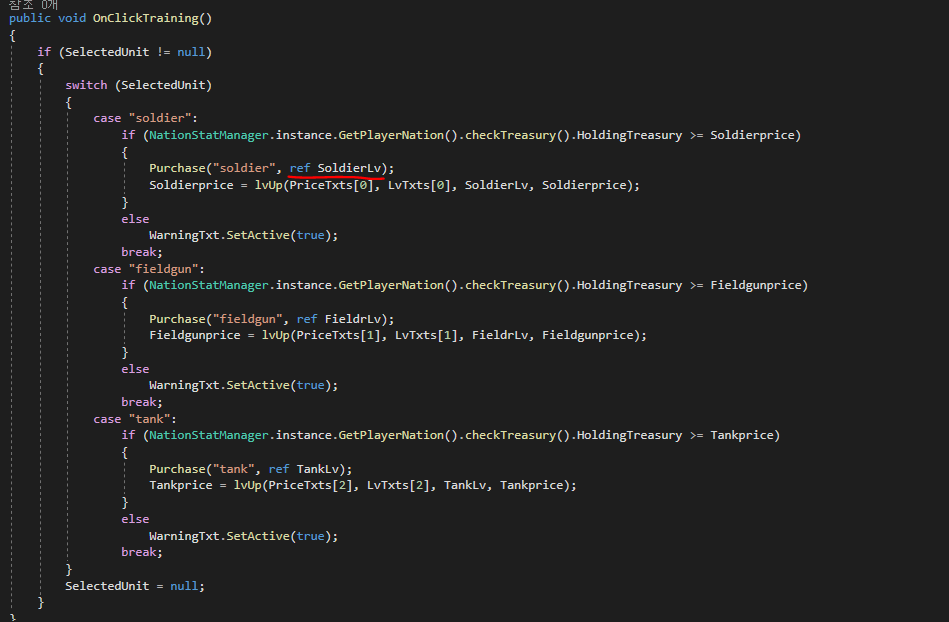
Task: Click the case "tank" string literal
Action: point(149,419)
